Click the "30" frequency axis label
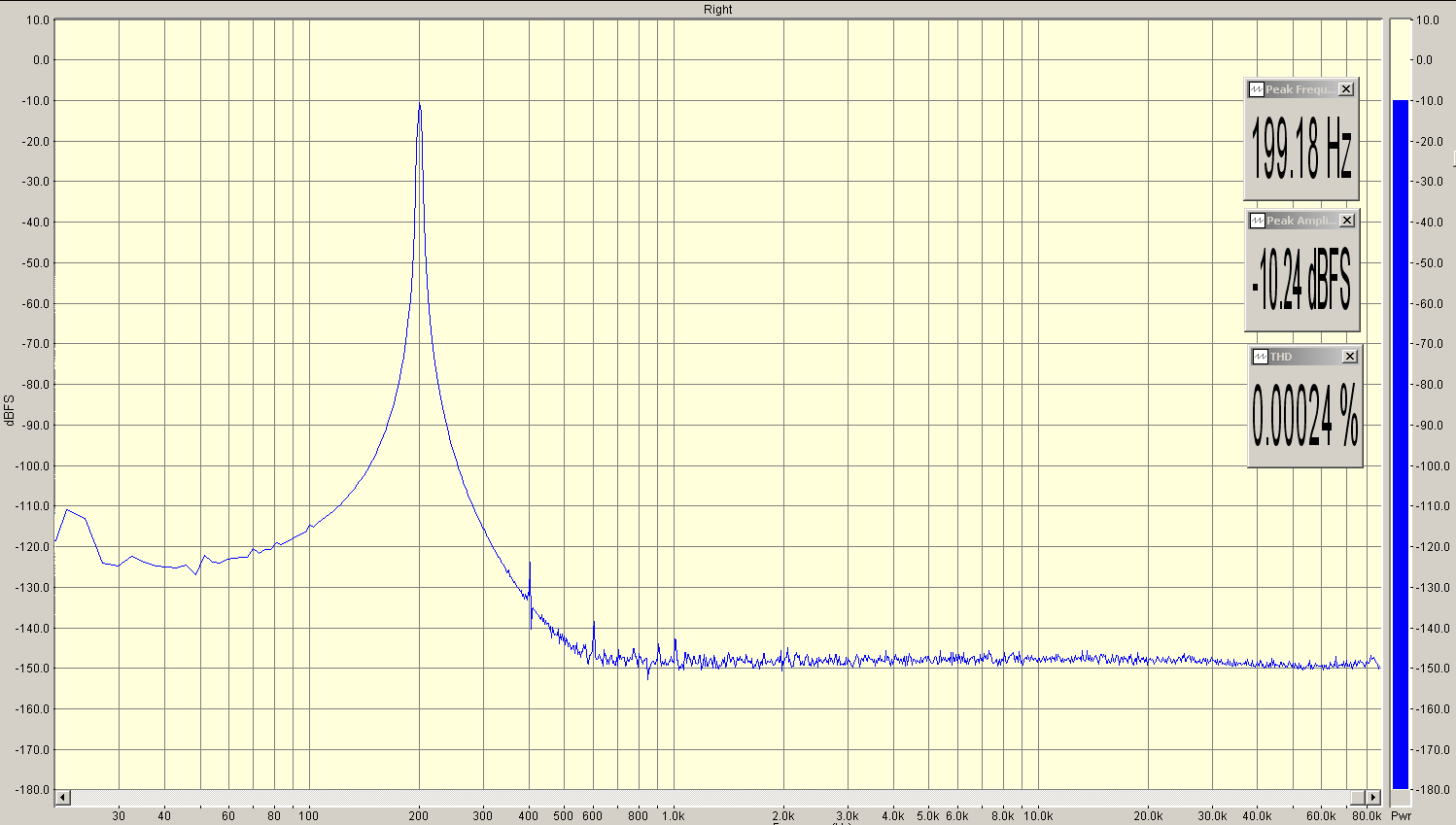This screenshot has height=825, width=1456. pos(119,815)
